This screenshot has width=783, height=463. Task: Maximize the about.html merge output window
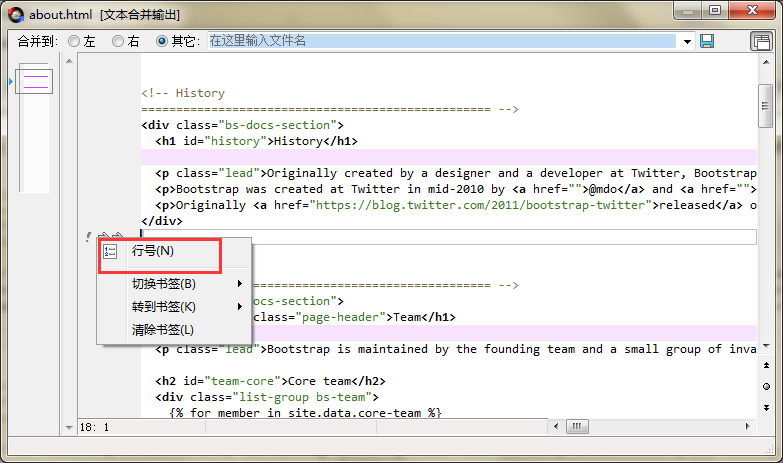pos(715,10)
